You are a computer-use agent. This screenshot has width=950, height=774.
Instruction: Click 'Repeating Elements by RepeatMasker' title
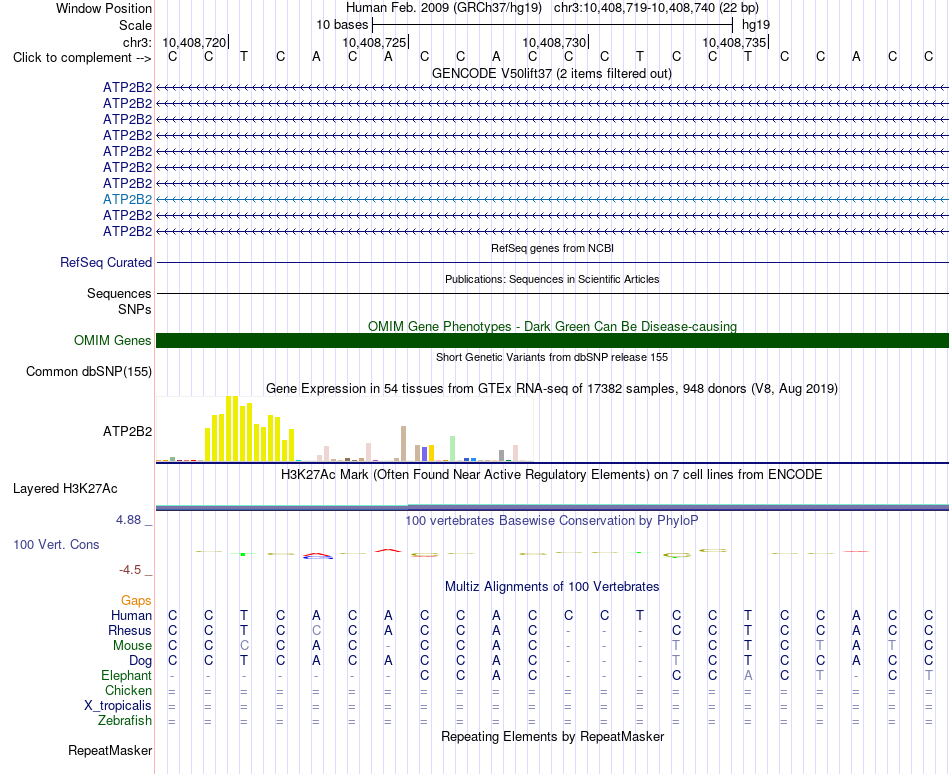coord(552,736)
